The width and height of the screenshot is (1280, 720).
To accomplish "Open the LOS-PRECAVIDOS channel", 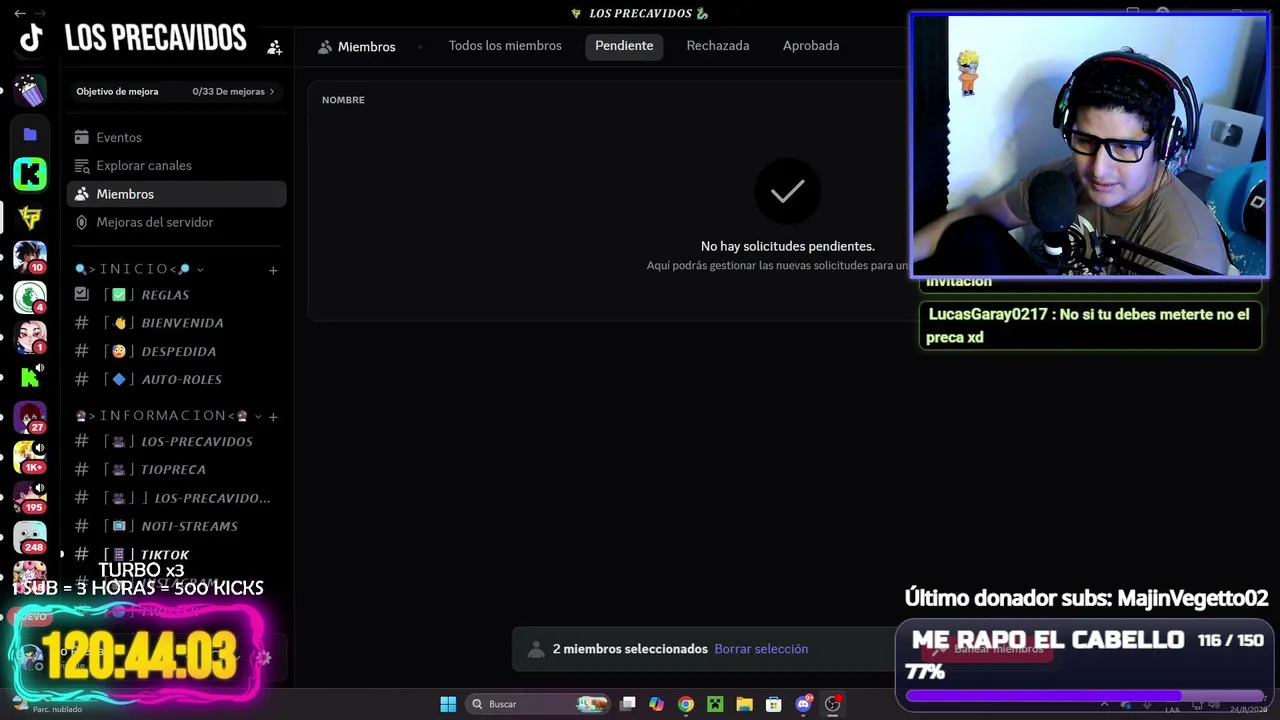I will click(176, 441).
